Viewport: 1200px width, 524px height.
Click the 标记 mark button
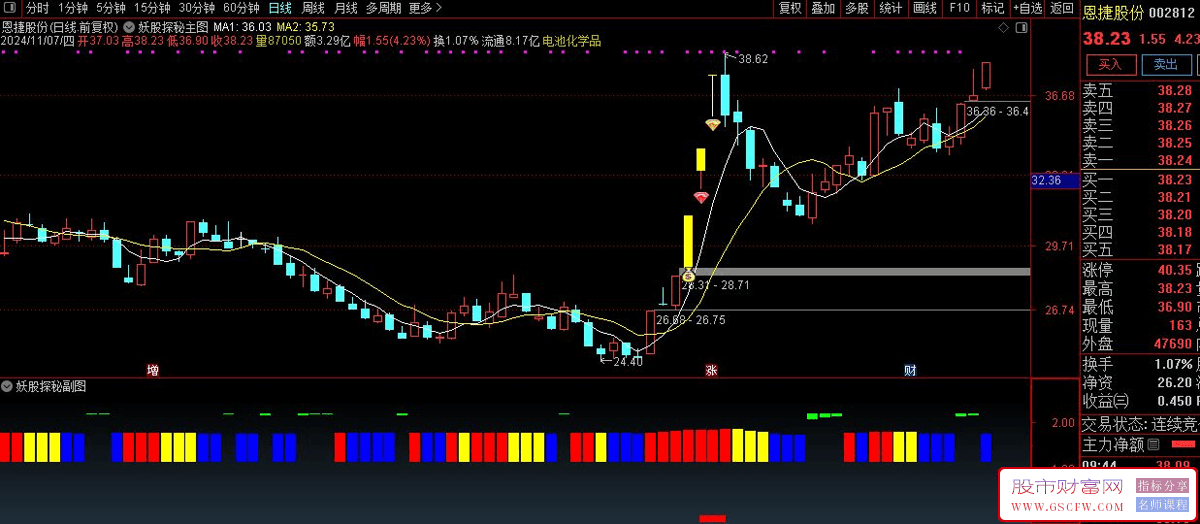(992, 8)
